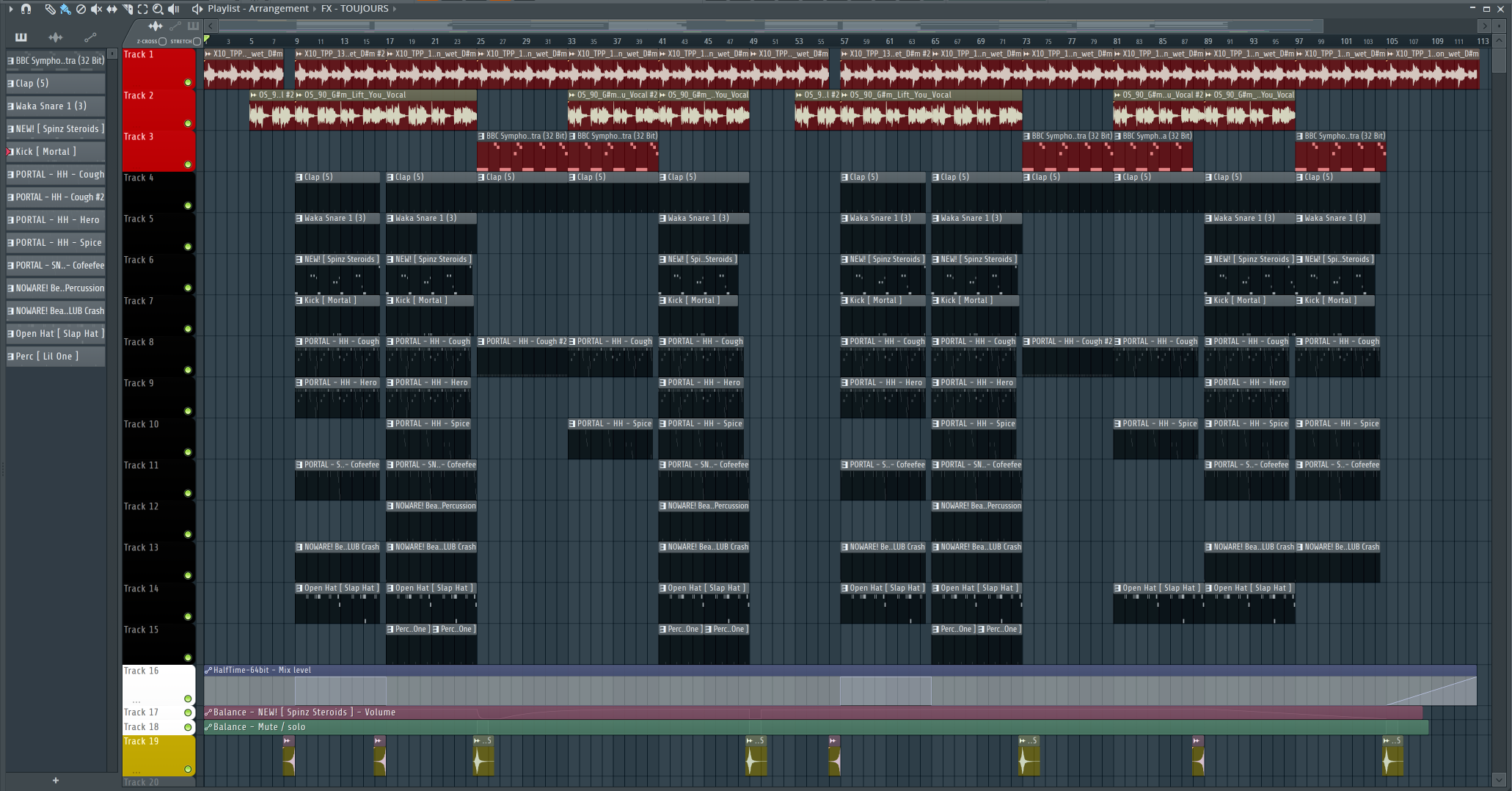The height and width of the screenshot is (791, 1512).
Task: Select the Mute tool speaker icon
Action: [x=96, y=9]
